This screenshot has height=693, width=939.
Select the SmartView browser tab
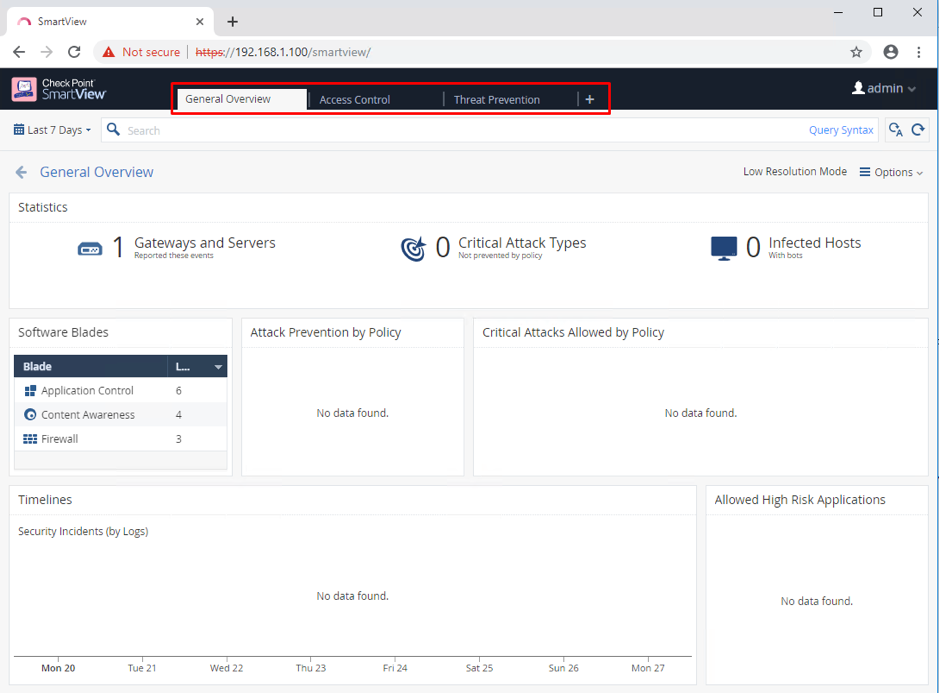[111, 22]
